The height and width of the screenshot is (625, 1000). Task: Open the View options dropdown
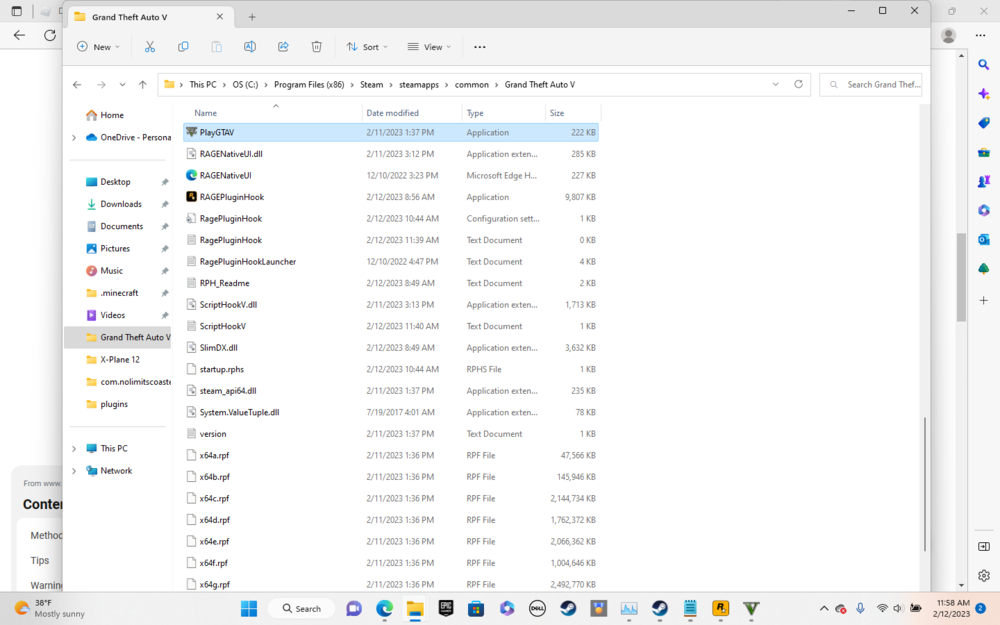430,46
